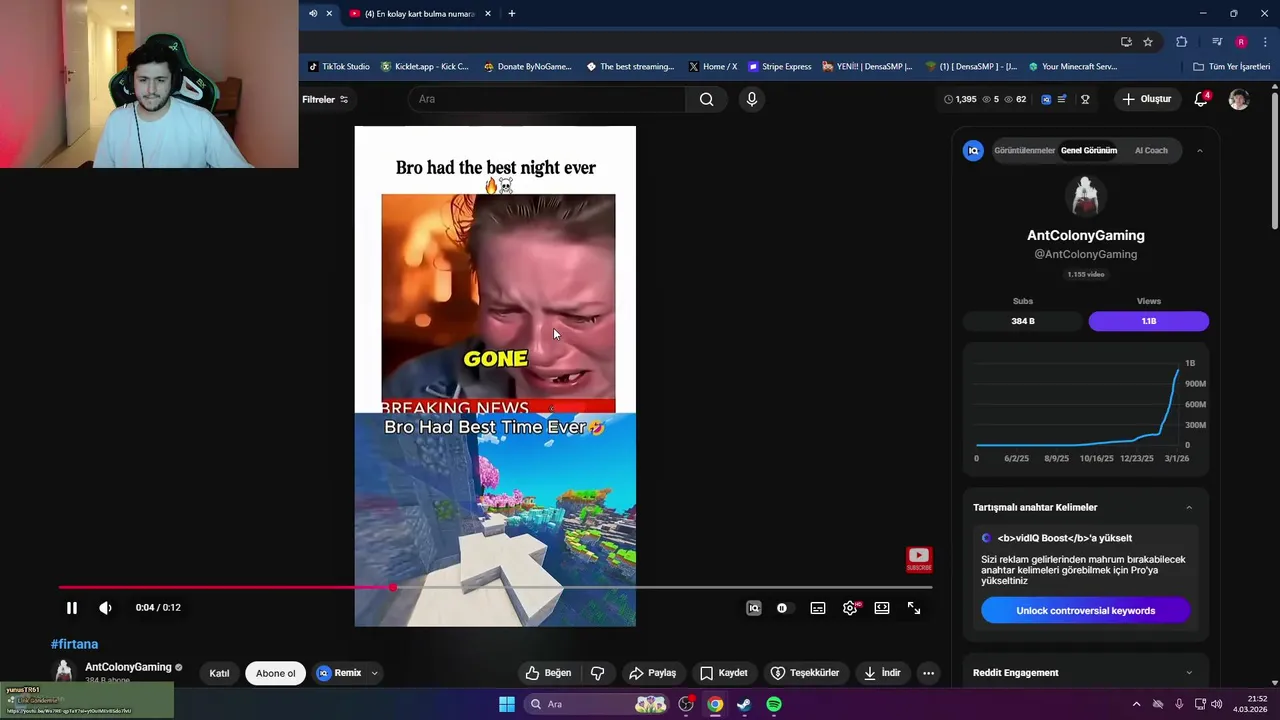The height and width of the screenshot is (720, 1280).
Task: Switch to the AI Coach tab
Action: [1151, 150]
